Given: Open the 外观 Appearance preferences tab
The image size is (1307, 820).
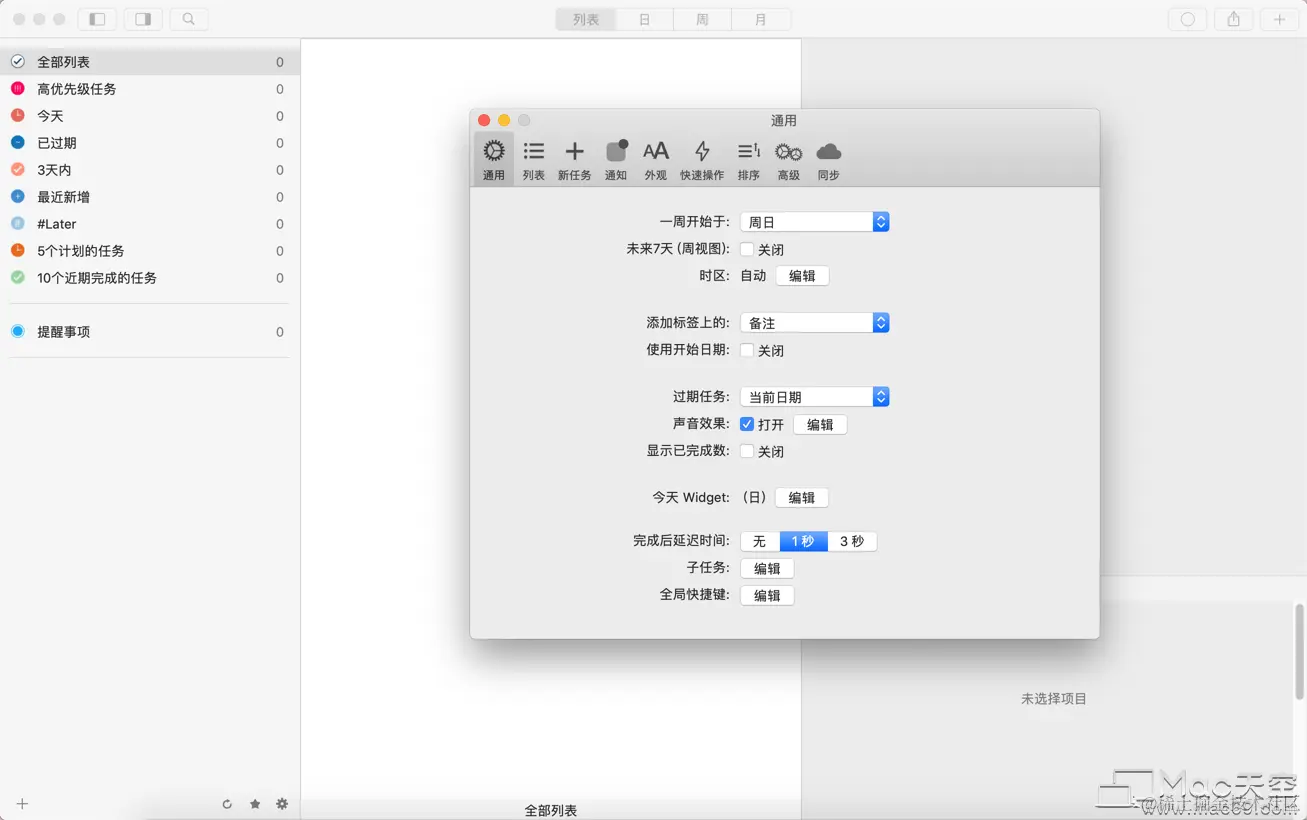Looking at the screenshot, I should click(656, 159).
